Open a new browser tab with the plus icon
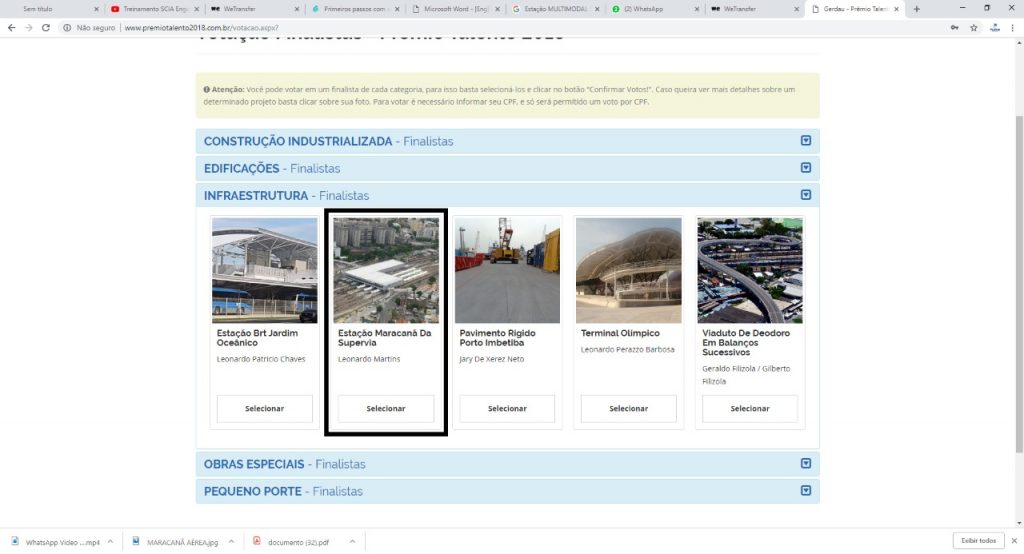The height and width of the screenshot is (554, 1024). [917, 9]
